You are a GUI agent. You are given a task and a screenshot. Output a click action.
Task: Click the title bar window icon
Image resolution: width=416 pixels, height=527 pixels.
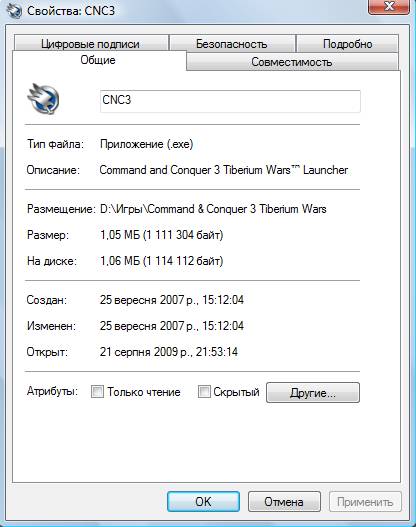tap(13, 10)
